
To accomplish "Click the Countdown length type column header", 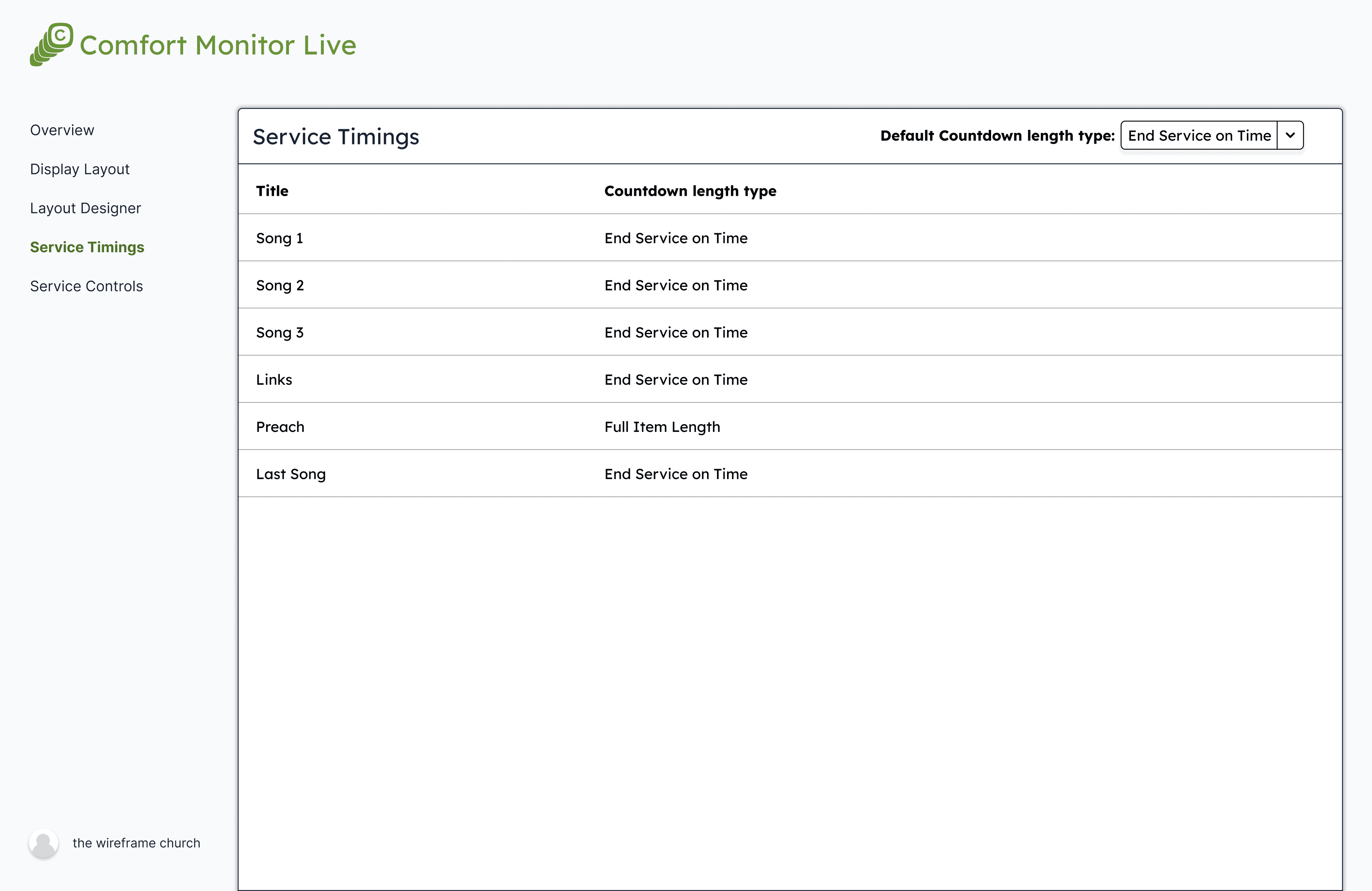I will coord(690,191).
